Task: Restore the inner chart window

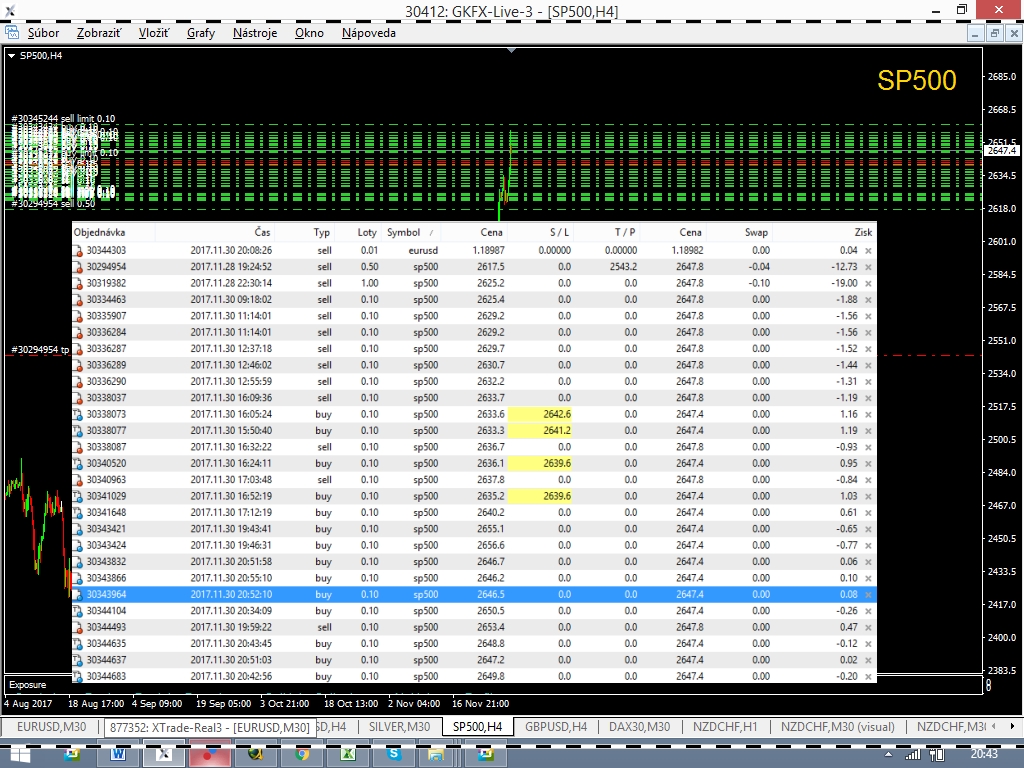Action: pos(995,33)
